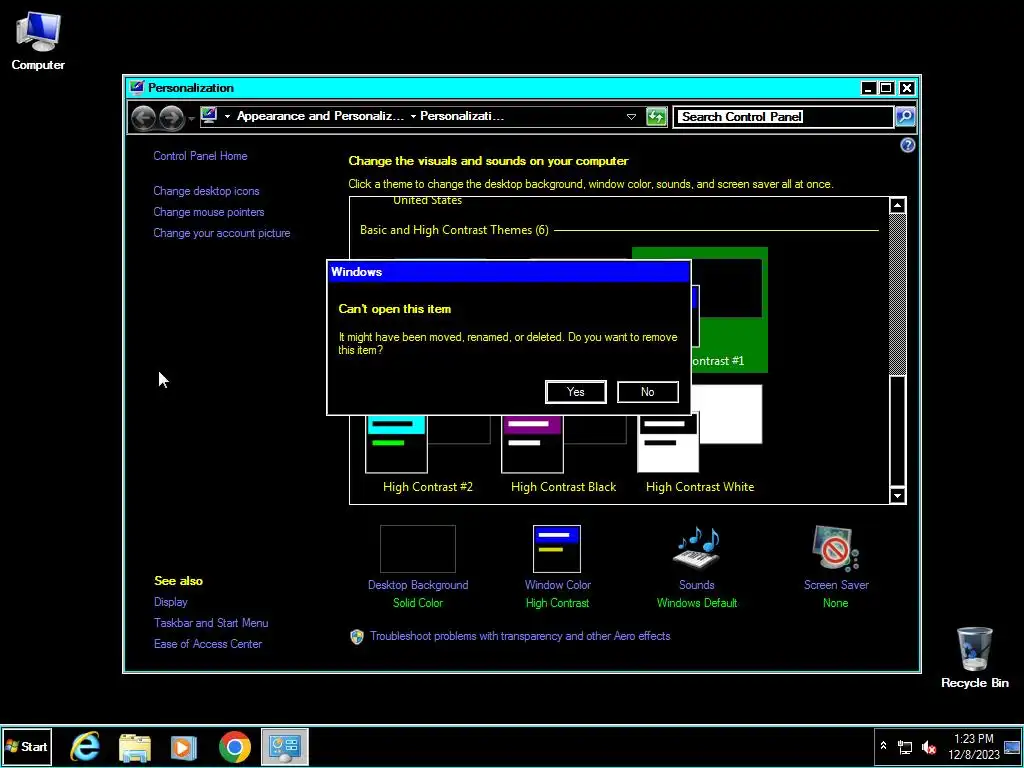Click the Control Panel address bar icon

(x=209, y=116)
